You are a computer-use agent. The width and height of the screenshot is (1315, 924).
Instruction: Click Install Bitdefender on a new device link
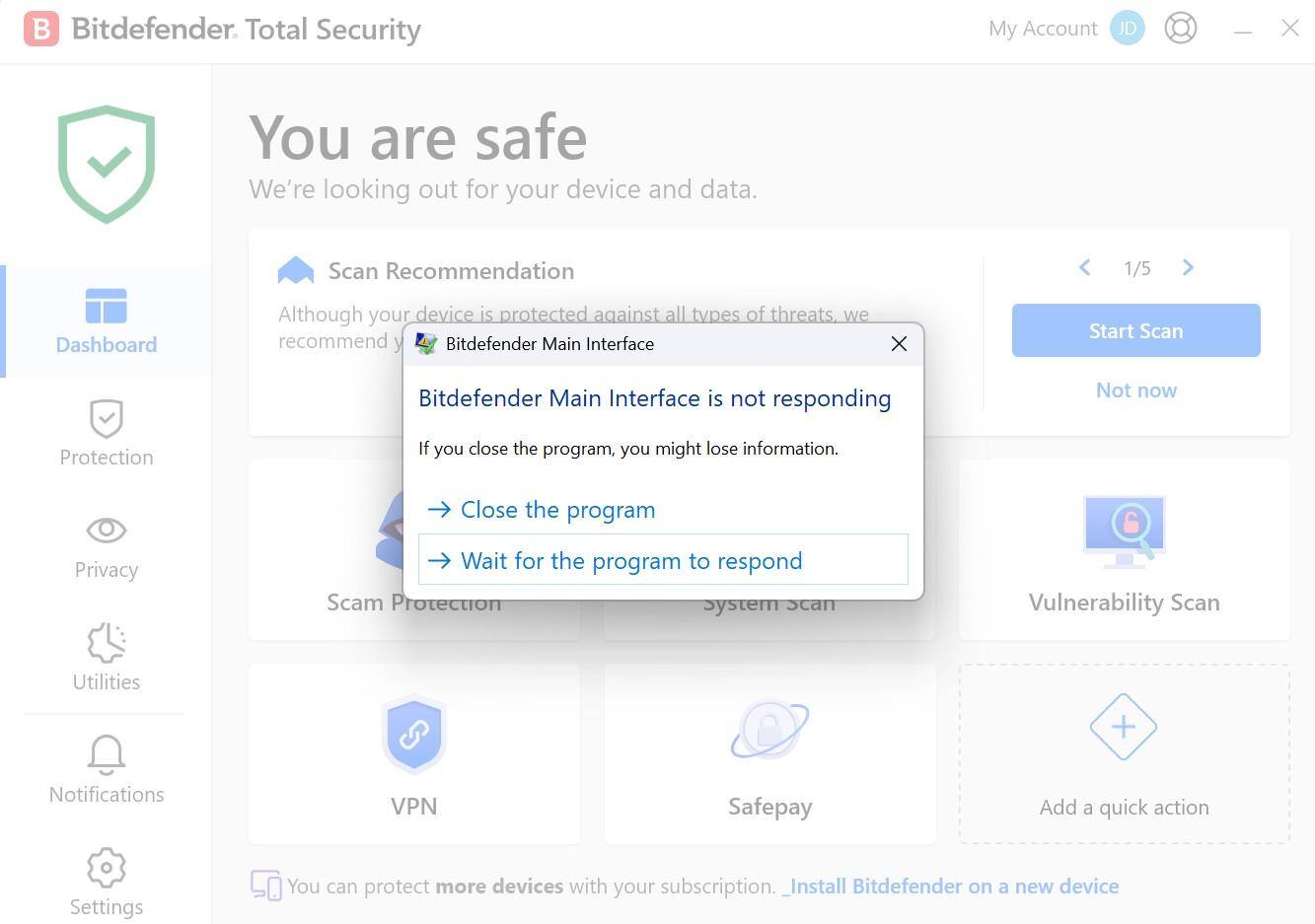tap(954, 887)
